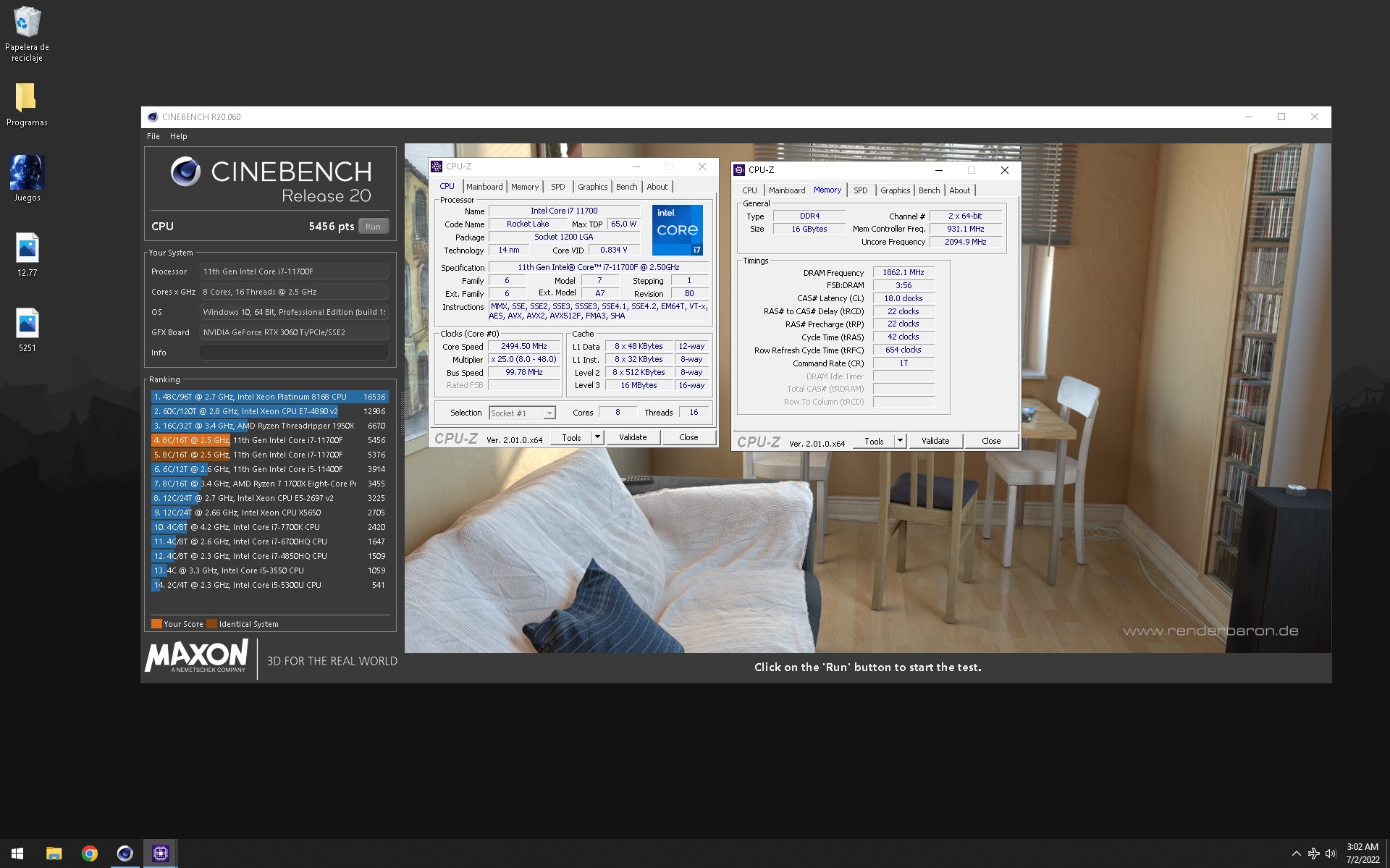Switch to SPD tab in left CPU-Z

tap(558, 187)
